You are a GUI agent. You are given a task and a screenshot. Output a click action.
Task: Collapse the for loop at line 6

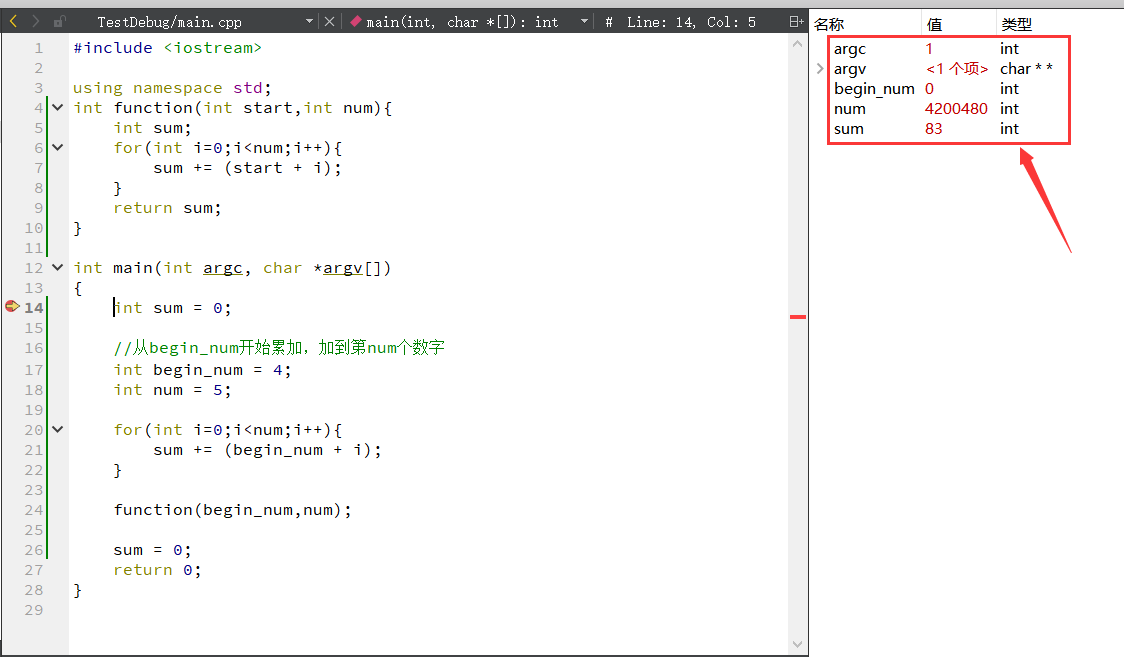pyautogui.click(x=58, y=148)
